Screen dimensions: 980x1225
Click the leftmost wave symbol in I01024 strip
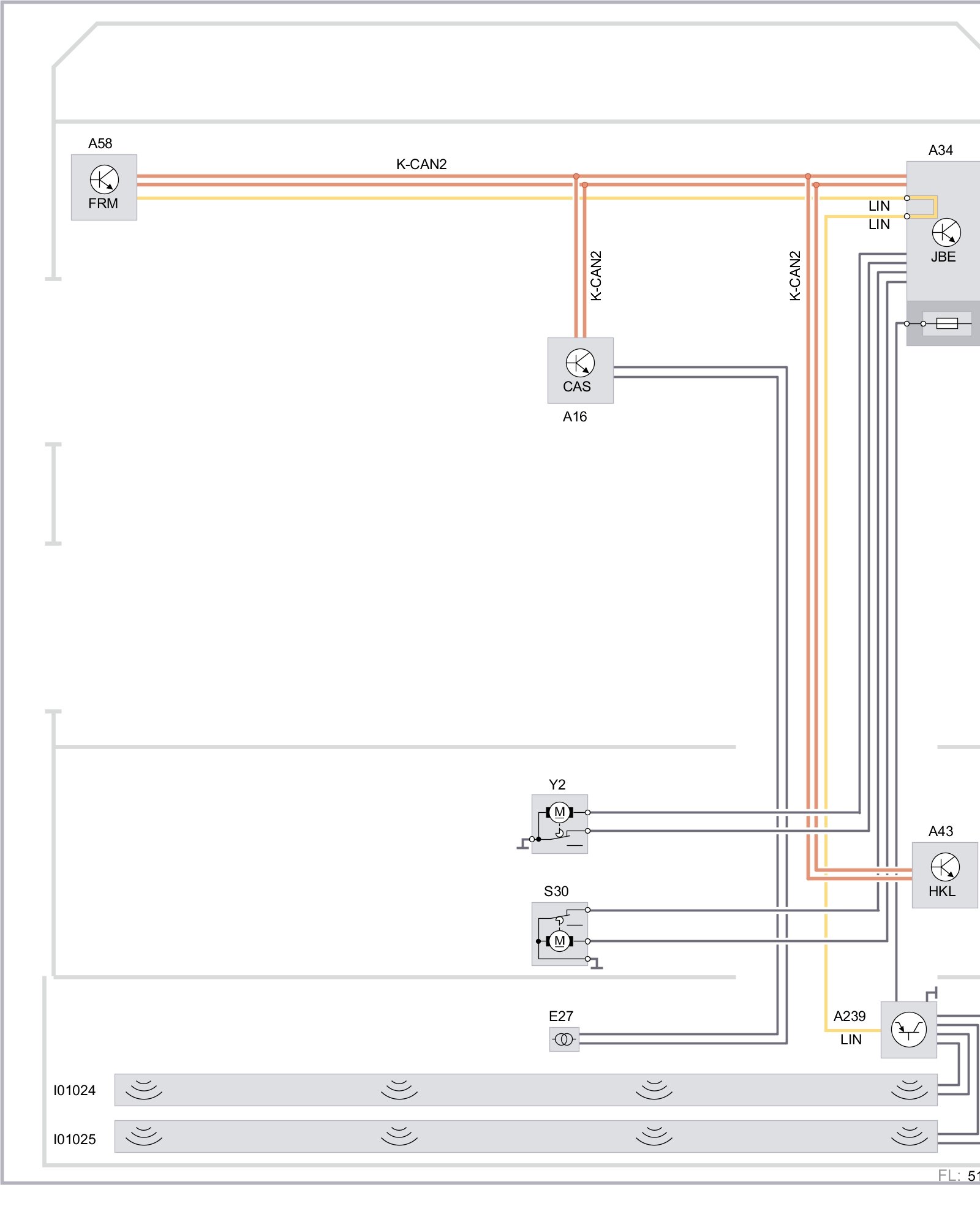tap(143, 1090)
